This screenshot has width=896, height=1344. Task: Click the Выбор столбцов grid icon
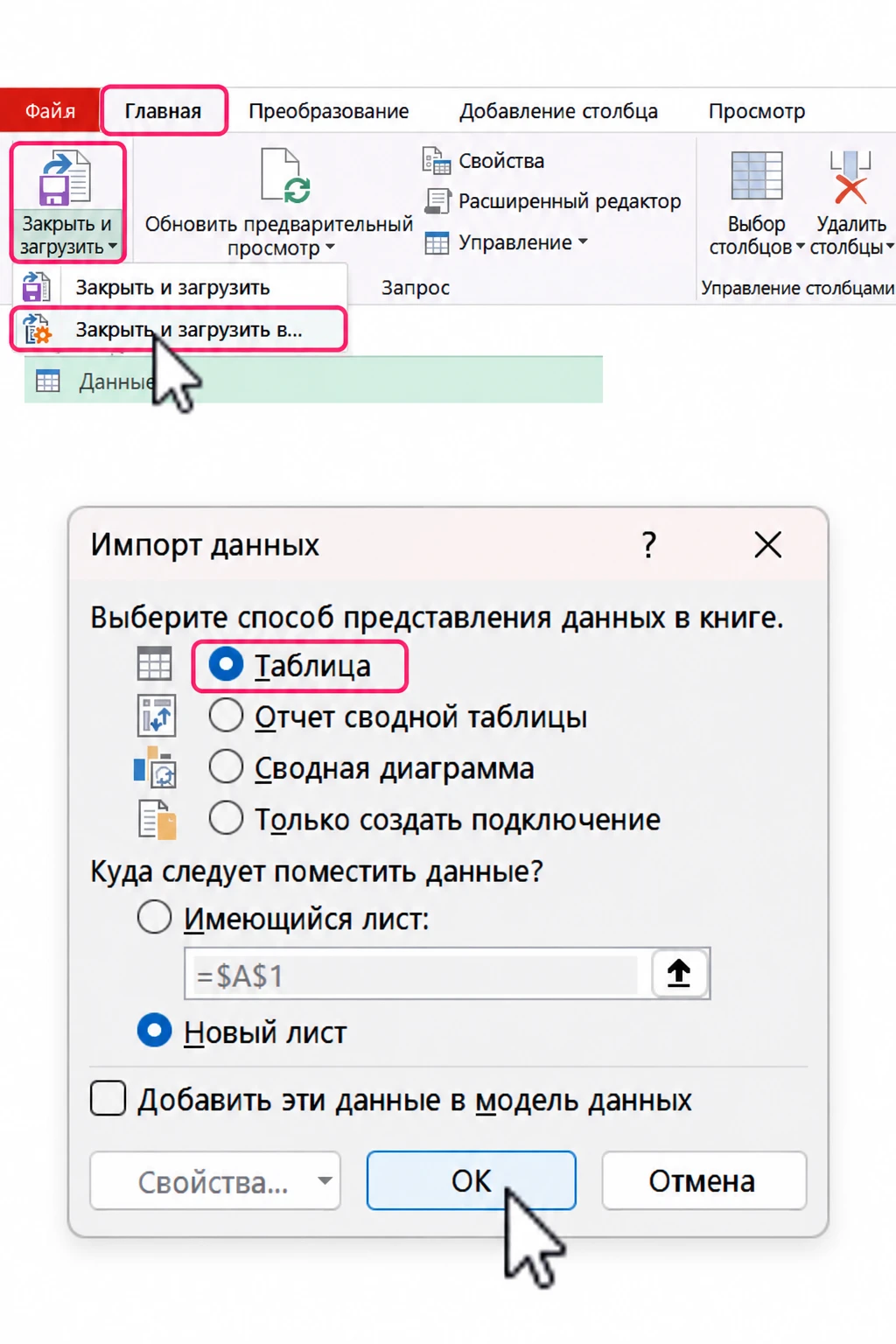click(757, 176)
